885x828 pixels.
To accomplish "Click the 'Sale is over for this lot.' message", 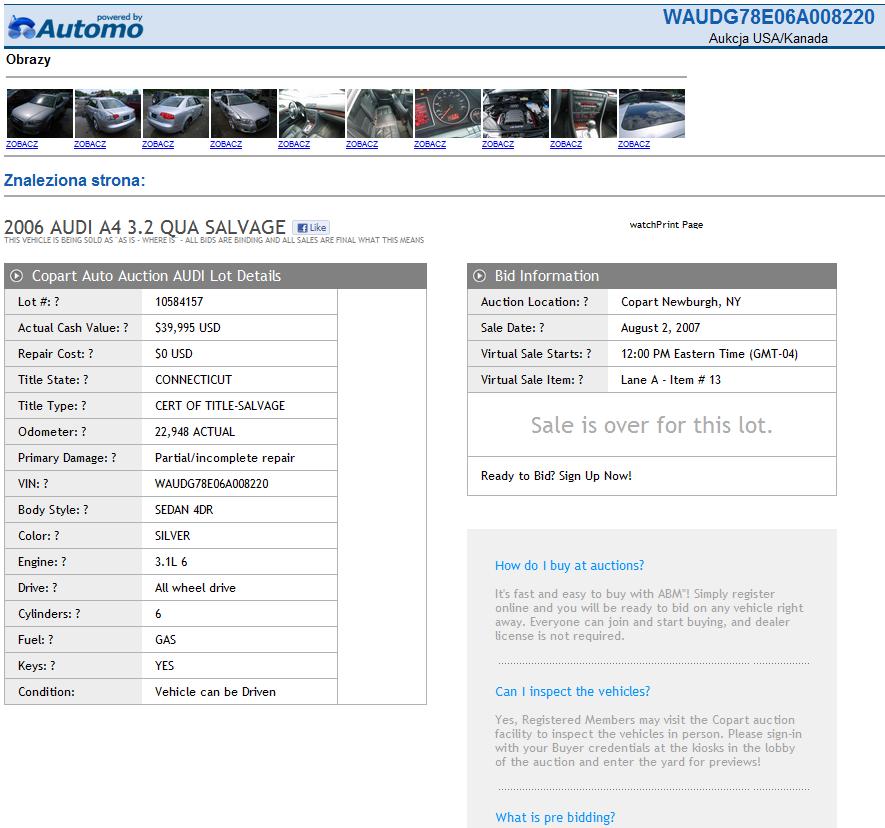I will point(651,425).
